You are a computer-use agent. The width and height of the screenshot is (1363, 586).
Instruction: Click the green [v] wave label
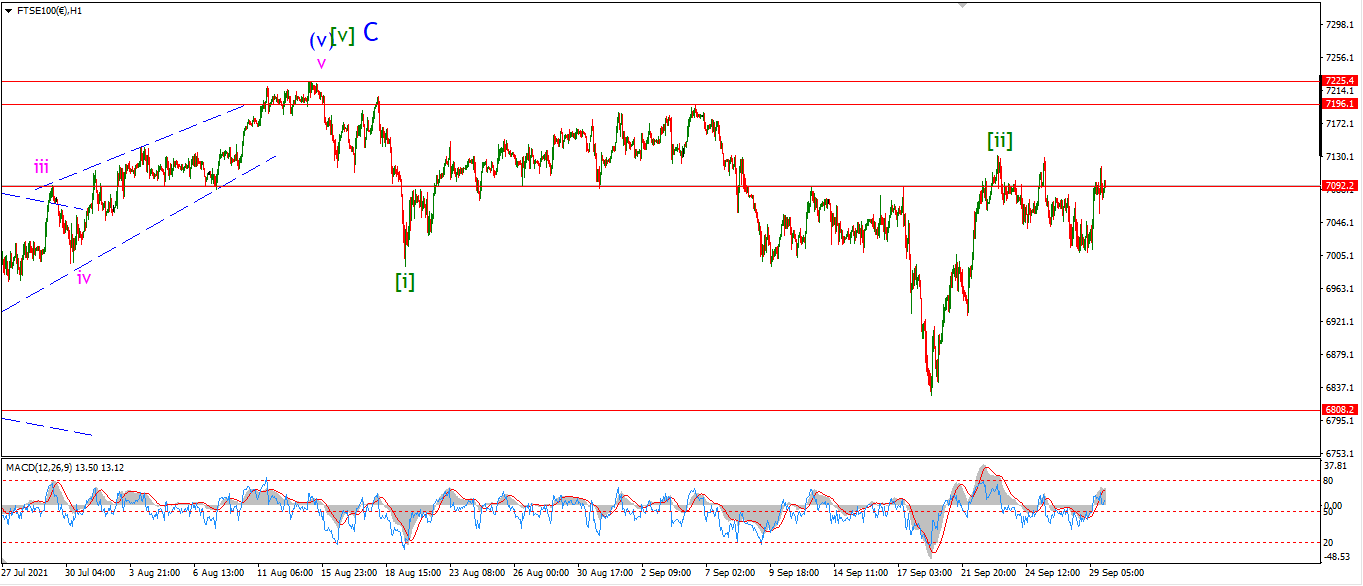(x=343, y=36)
